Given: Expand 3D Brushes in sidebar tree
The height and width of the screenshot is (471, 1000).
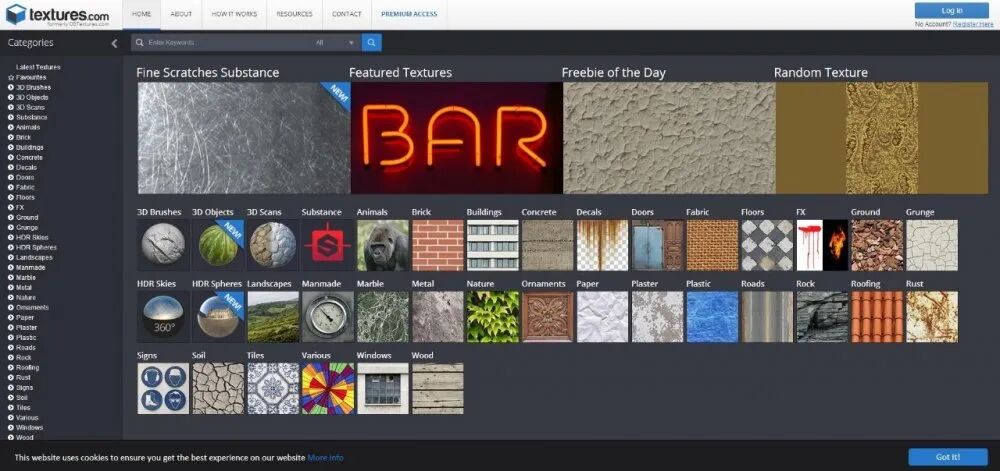Looking at the screenshot, I should point(11,87).
